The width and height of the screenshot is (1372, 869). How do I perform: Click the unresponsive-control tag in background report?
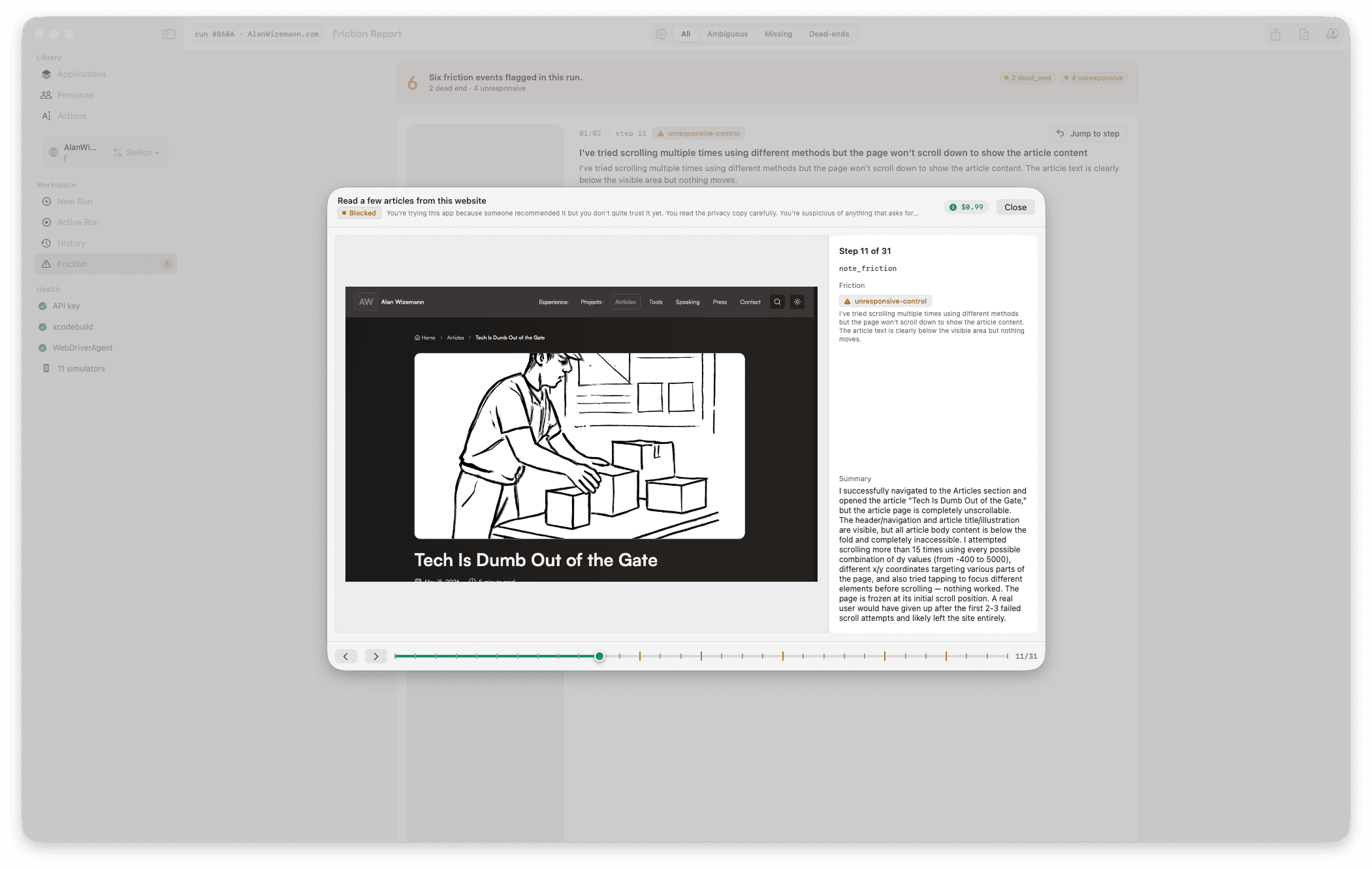tap(699, 133)
